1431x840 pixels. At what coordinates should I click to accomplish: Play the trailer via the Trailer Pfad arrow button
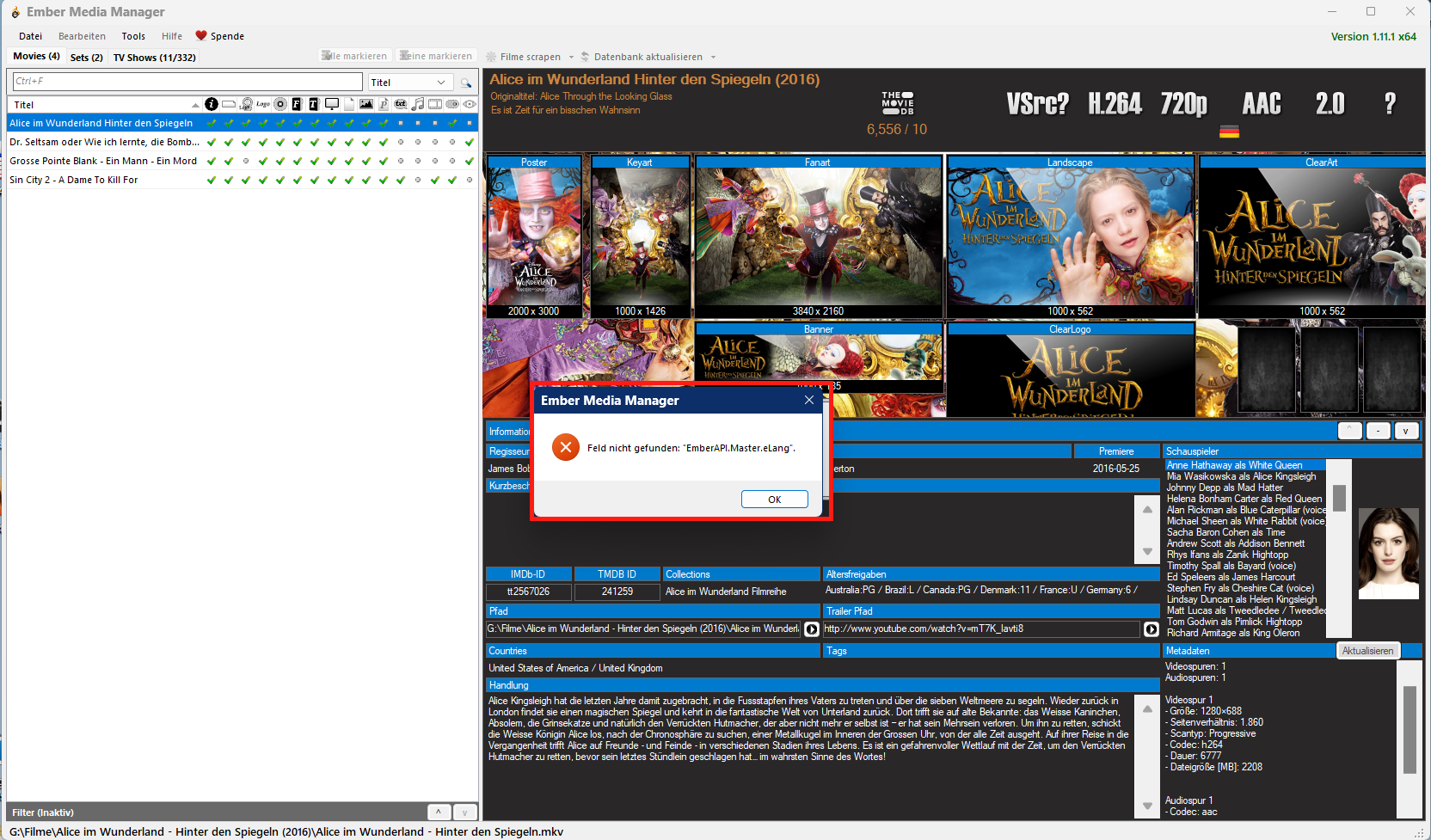(1152, 629)
